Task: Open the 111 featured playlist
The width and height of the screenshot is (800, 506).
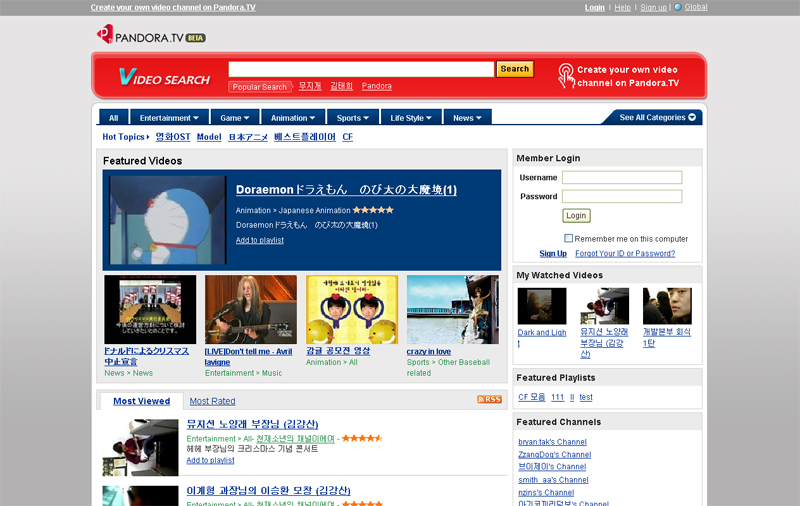Action: tap(558, 397)
